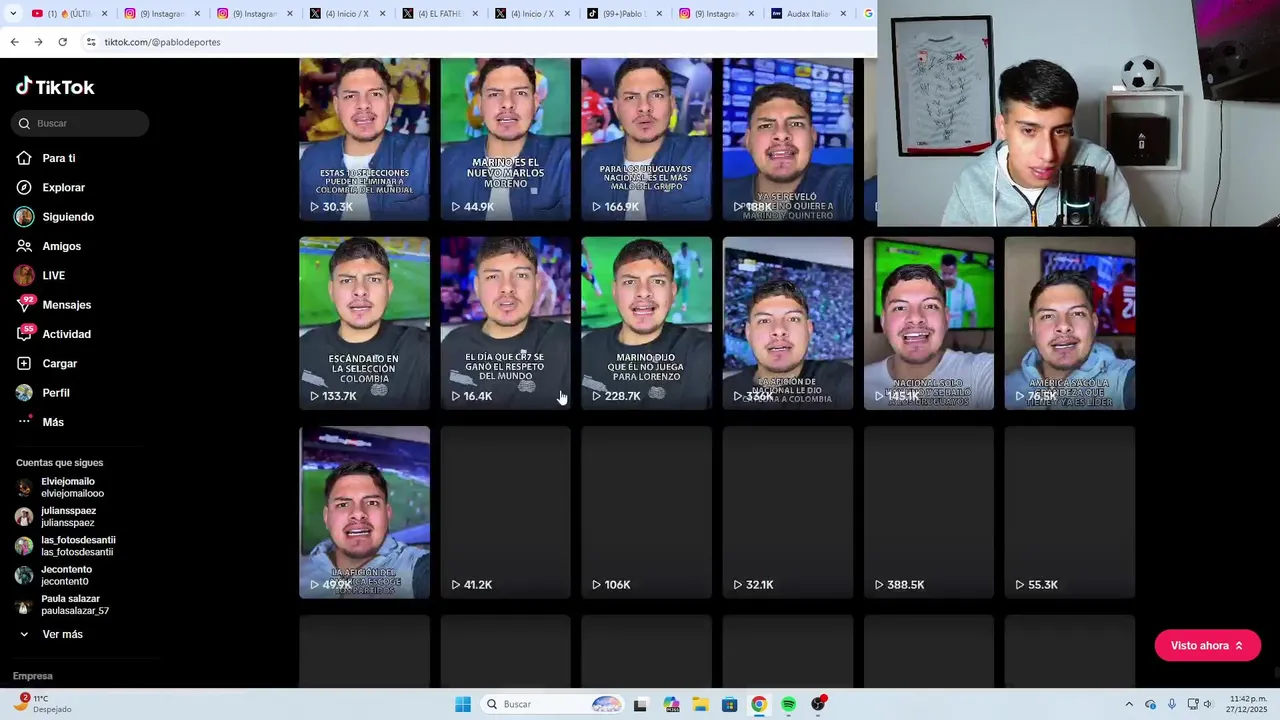
Task: Open Actividad icon with 55 badge
Action: [x=24, y=334]
